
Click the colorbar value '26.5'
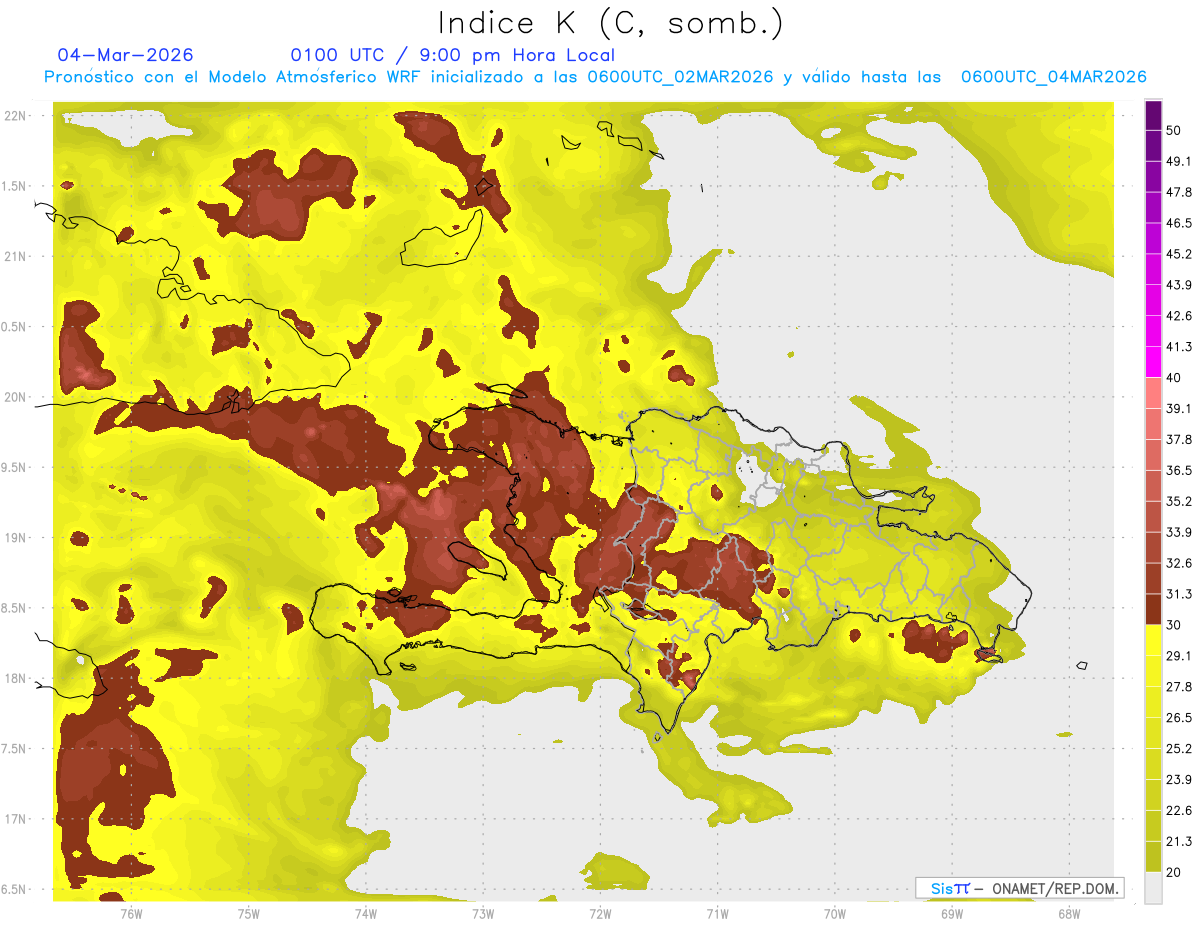coord(1179,717)
